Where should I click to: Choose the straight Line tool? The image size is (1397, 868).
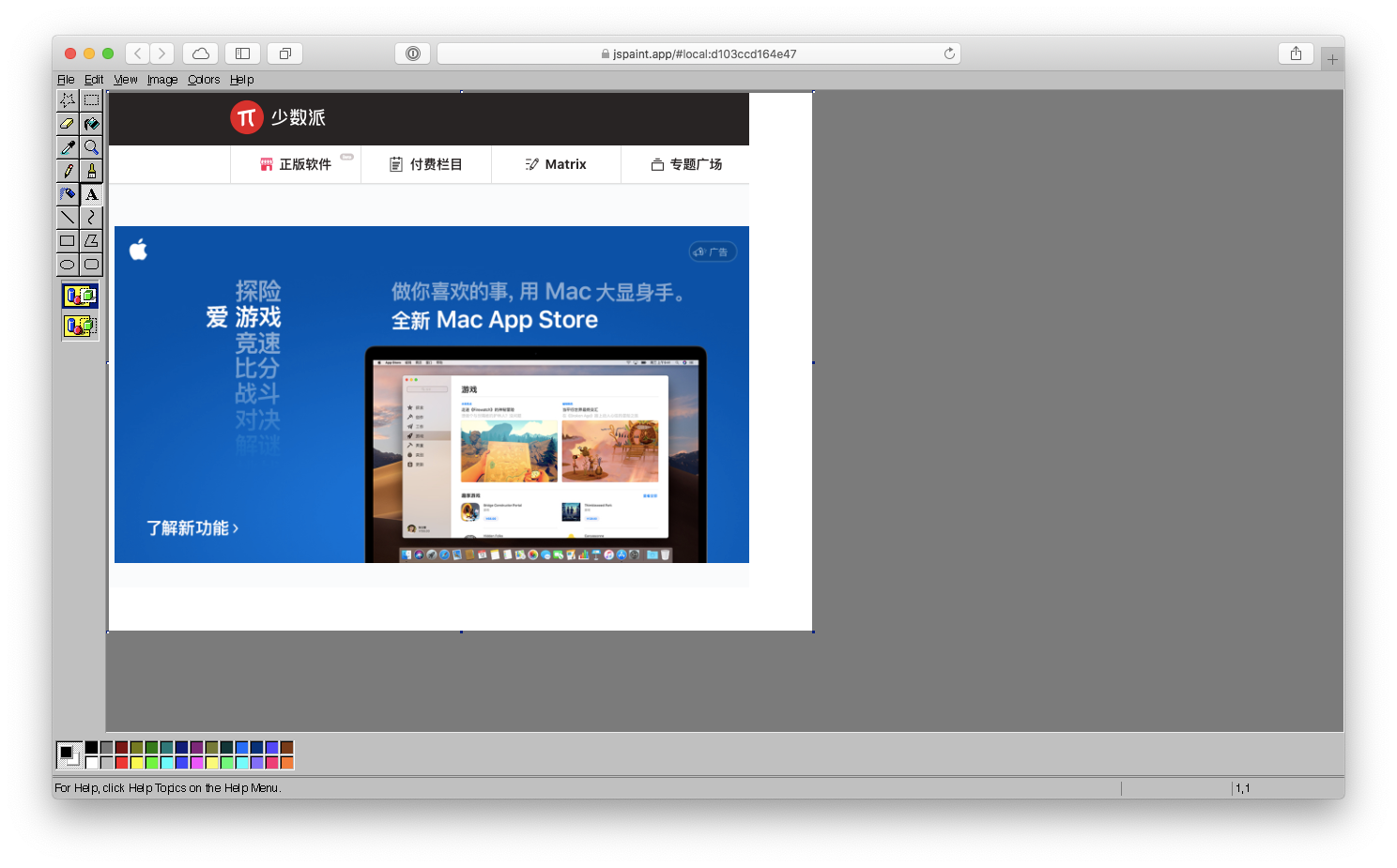68,217
